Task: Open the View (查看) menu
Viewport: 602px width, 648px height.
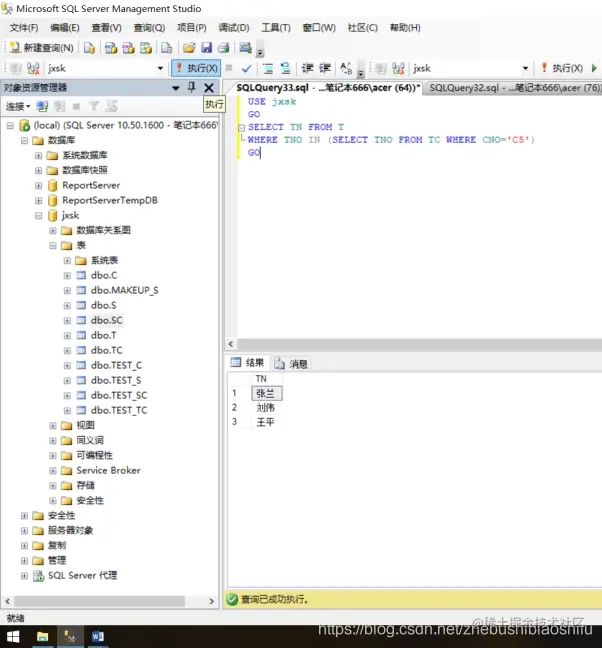Action: 107,28
